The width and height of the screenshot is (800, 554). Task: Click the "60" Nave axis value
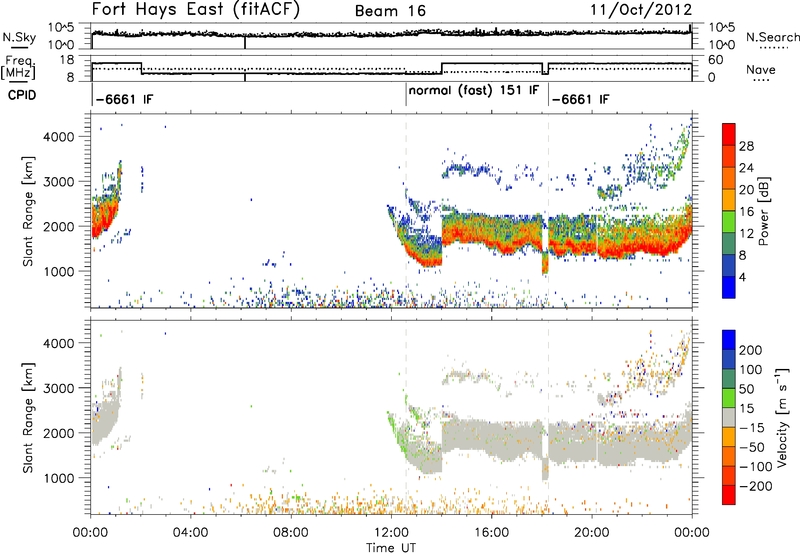[x=716, y=60]
